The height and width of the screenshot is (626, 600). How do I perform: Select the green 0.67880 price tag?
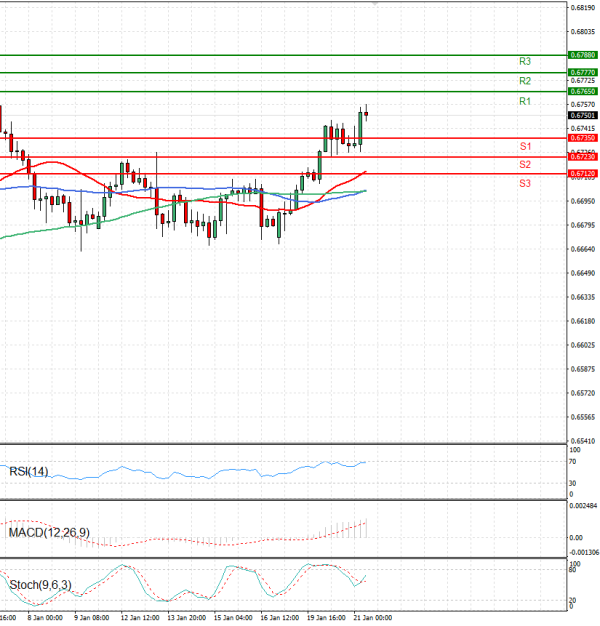[582, 55]
